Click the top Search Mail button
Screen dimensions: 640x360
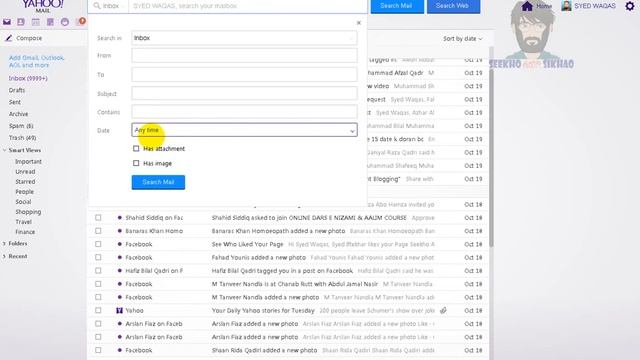397,6
